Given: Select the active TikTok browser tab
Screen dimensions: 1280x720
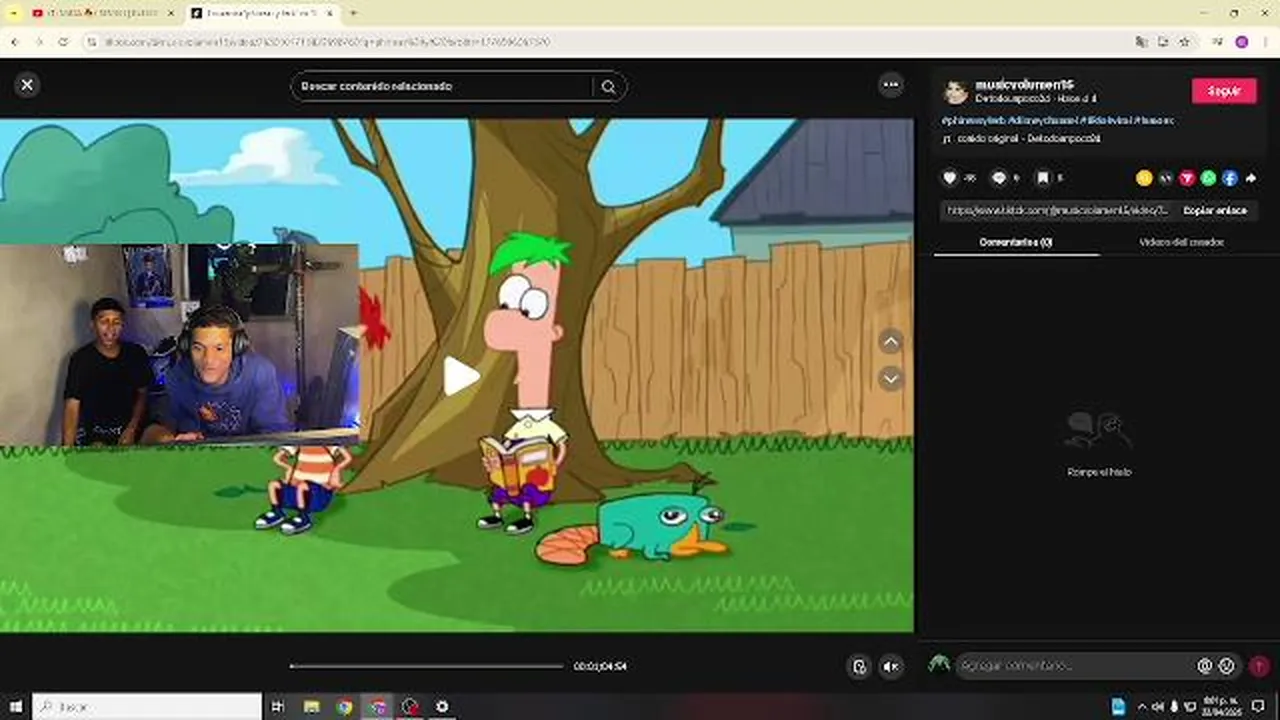Looking at the screenshot, I should click(262, 13).
